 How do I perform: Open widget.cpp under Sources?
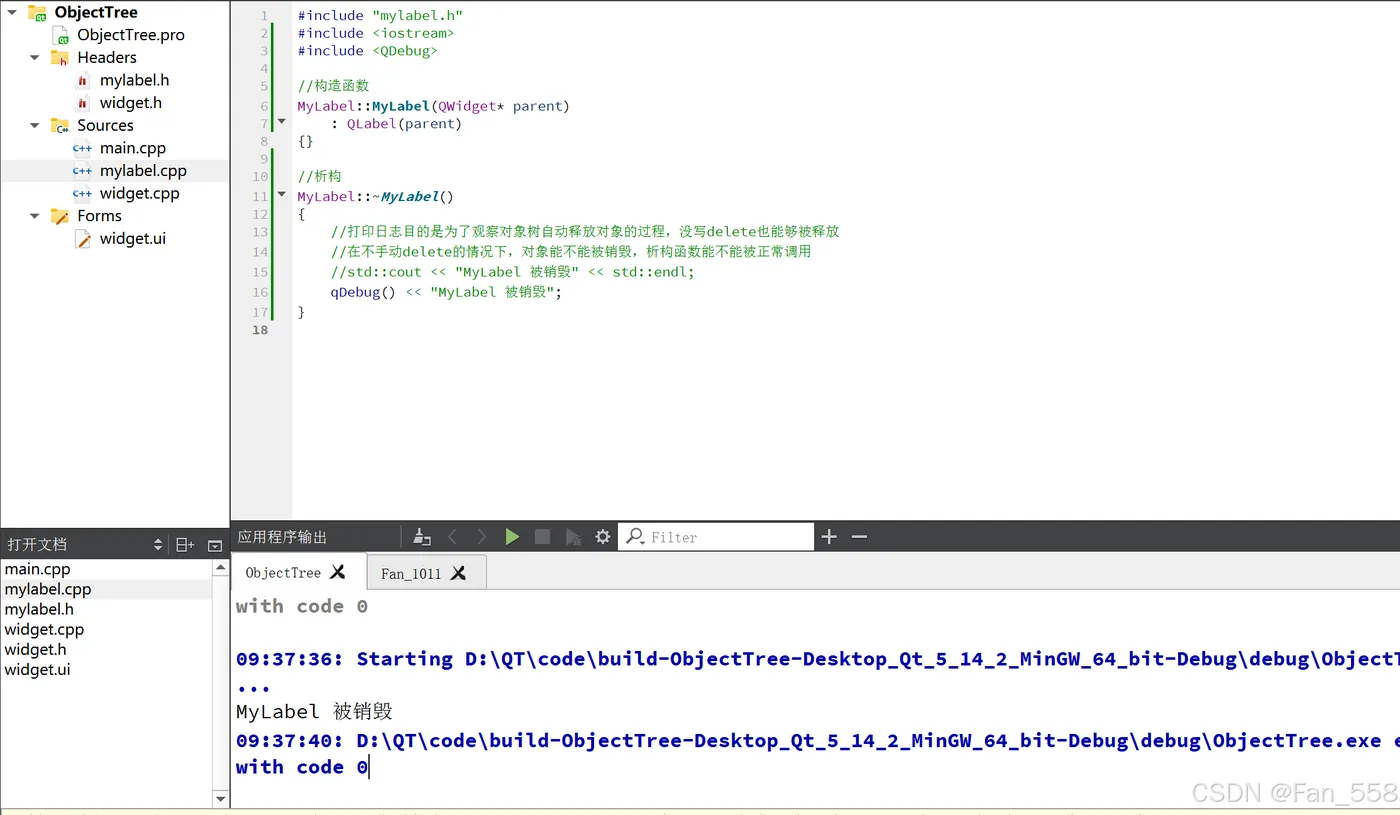point(139,194)
